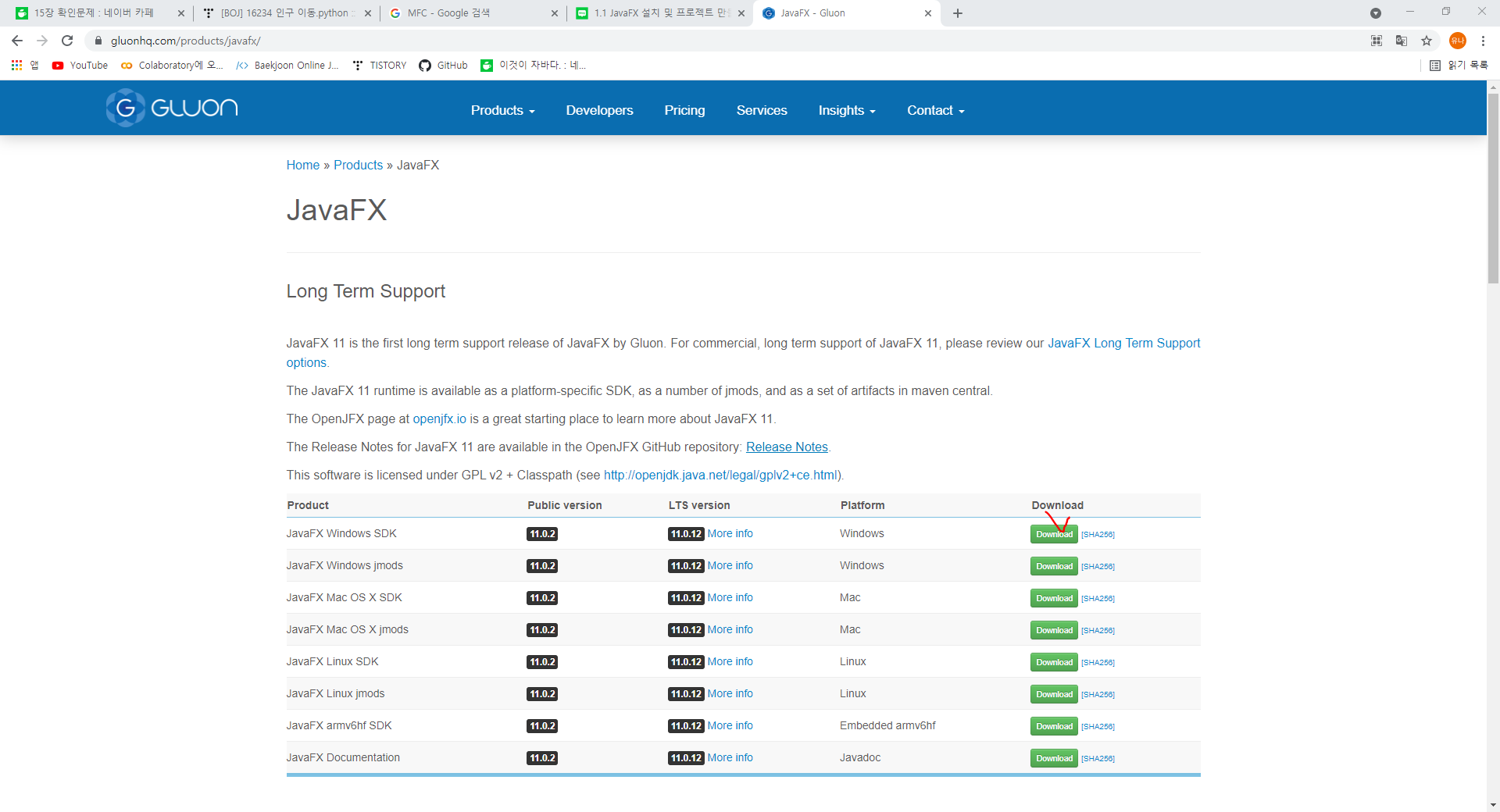The width and height of the screenshot is (1500, 812).
Task: Switch to the BOJ 16234 tab
Action: pyautogui.click(x=285, y=13)
